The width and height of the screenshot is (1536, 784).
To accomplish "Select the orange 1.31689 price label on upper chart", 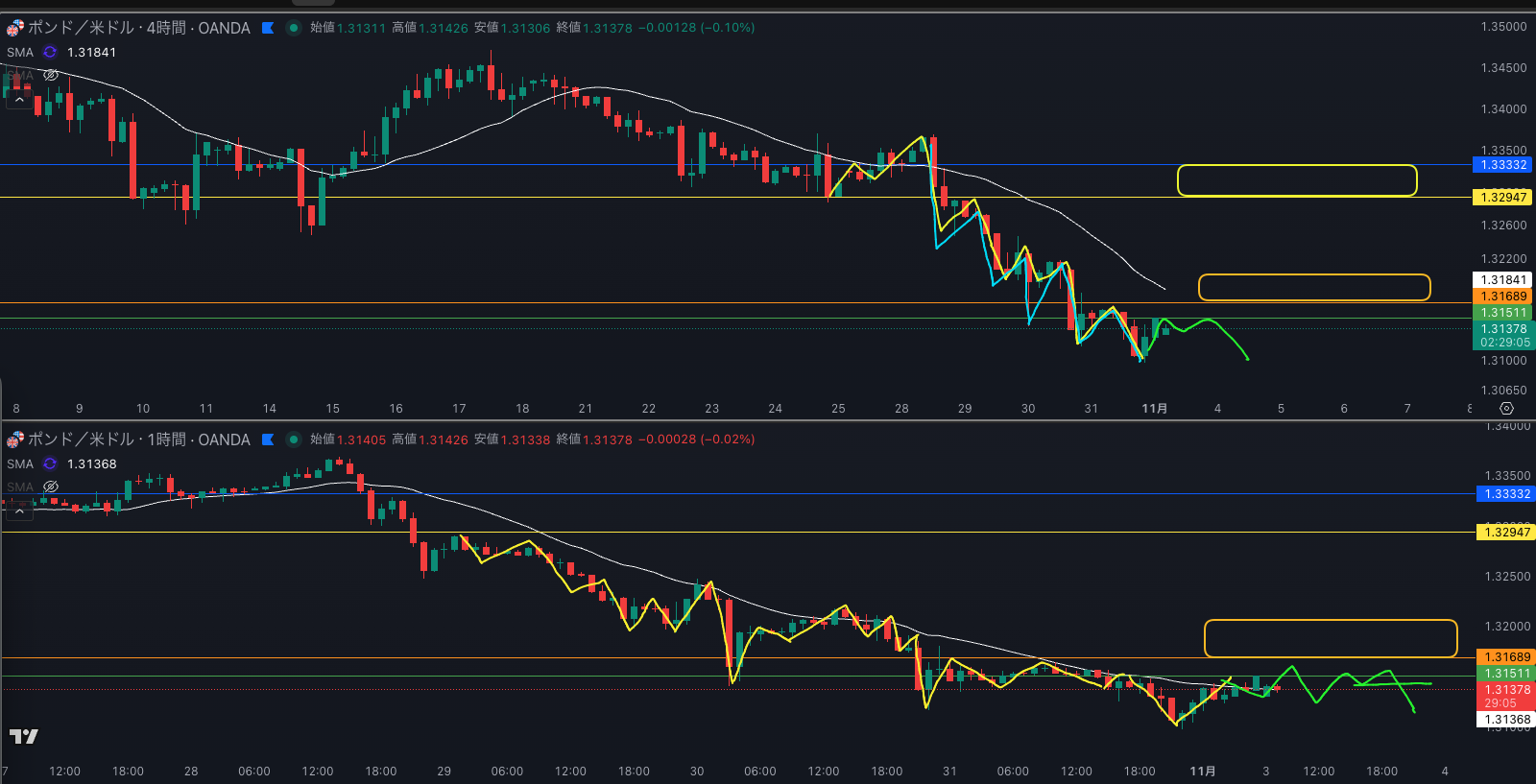I will [1502, 297].
